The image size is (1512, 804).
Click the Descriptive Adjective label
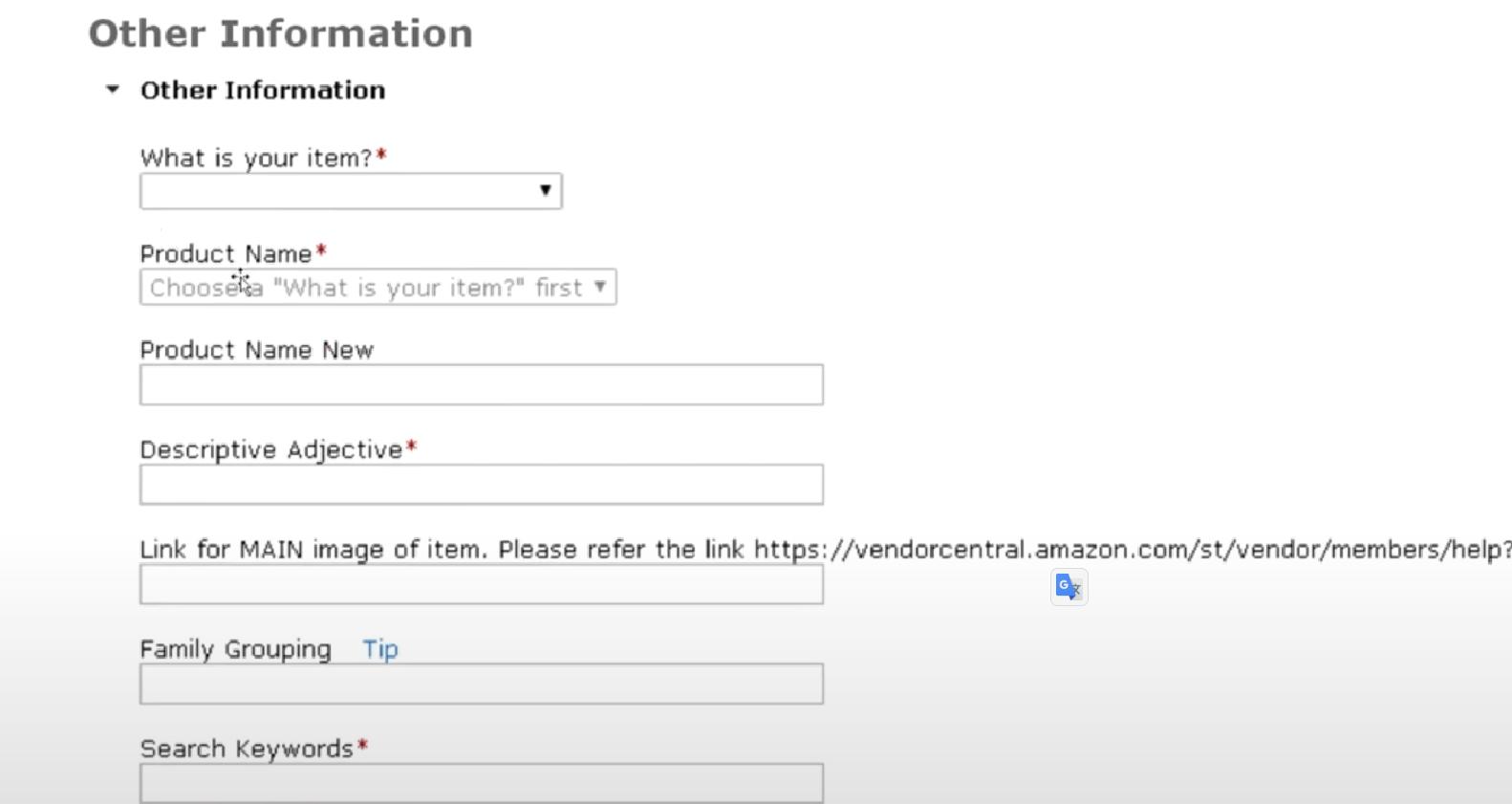pyautogui.click(x=271, y=450)
